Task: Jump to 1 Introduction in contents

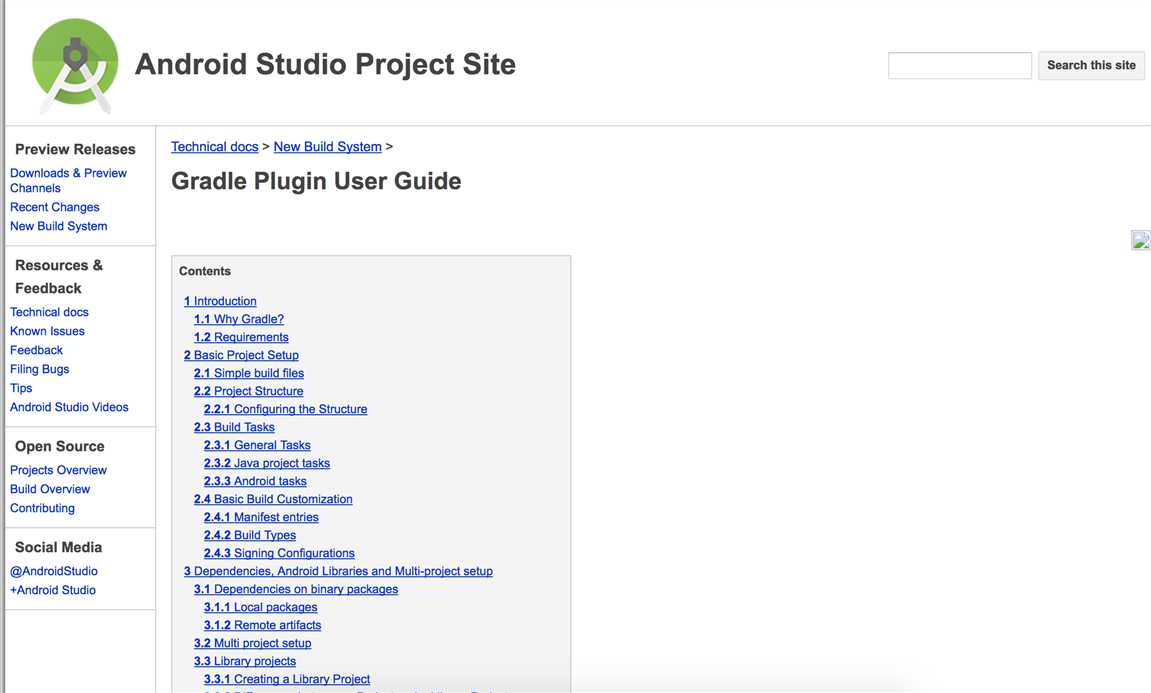Action: (x=220, y=301)
